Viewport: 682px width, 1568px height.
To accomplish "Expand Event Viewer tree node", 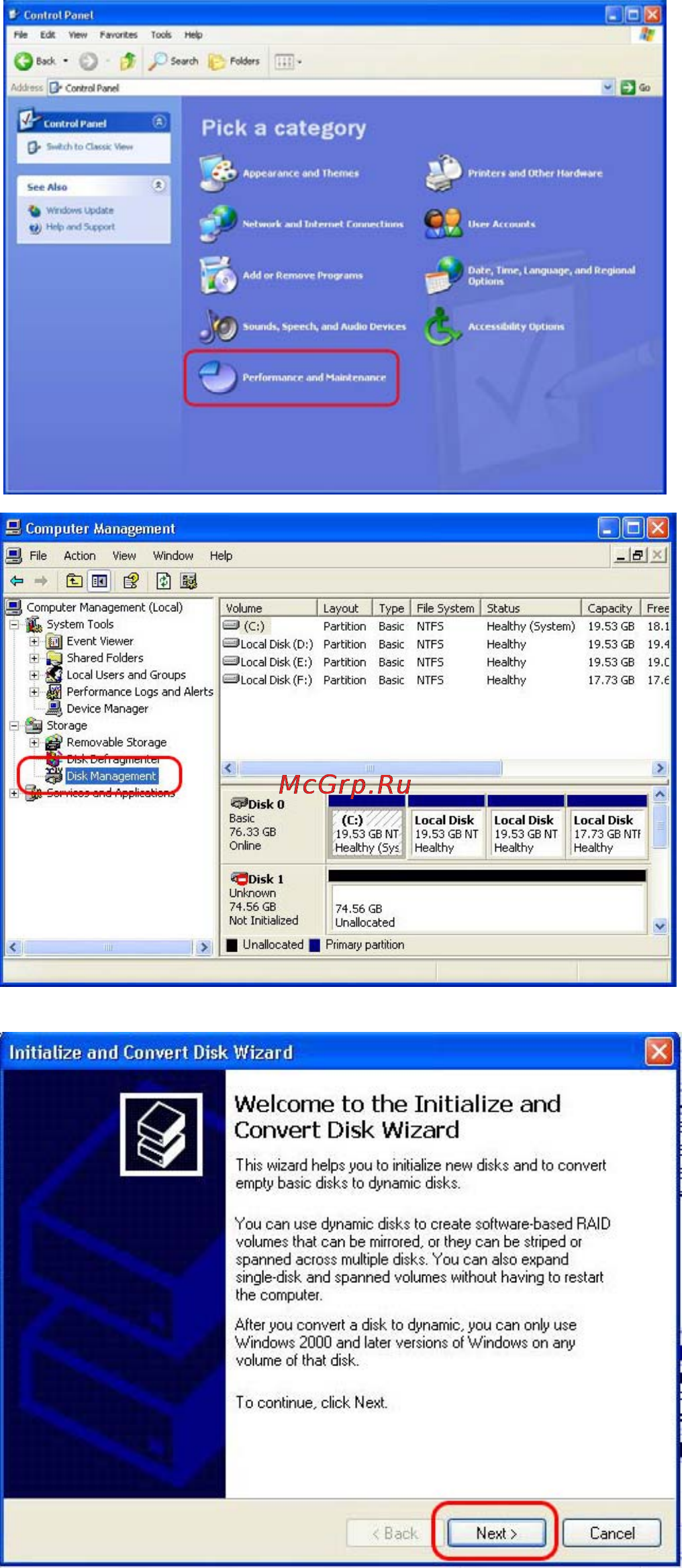I will [x=34, y=641].
